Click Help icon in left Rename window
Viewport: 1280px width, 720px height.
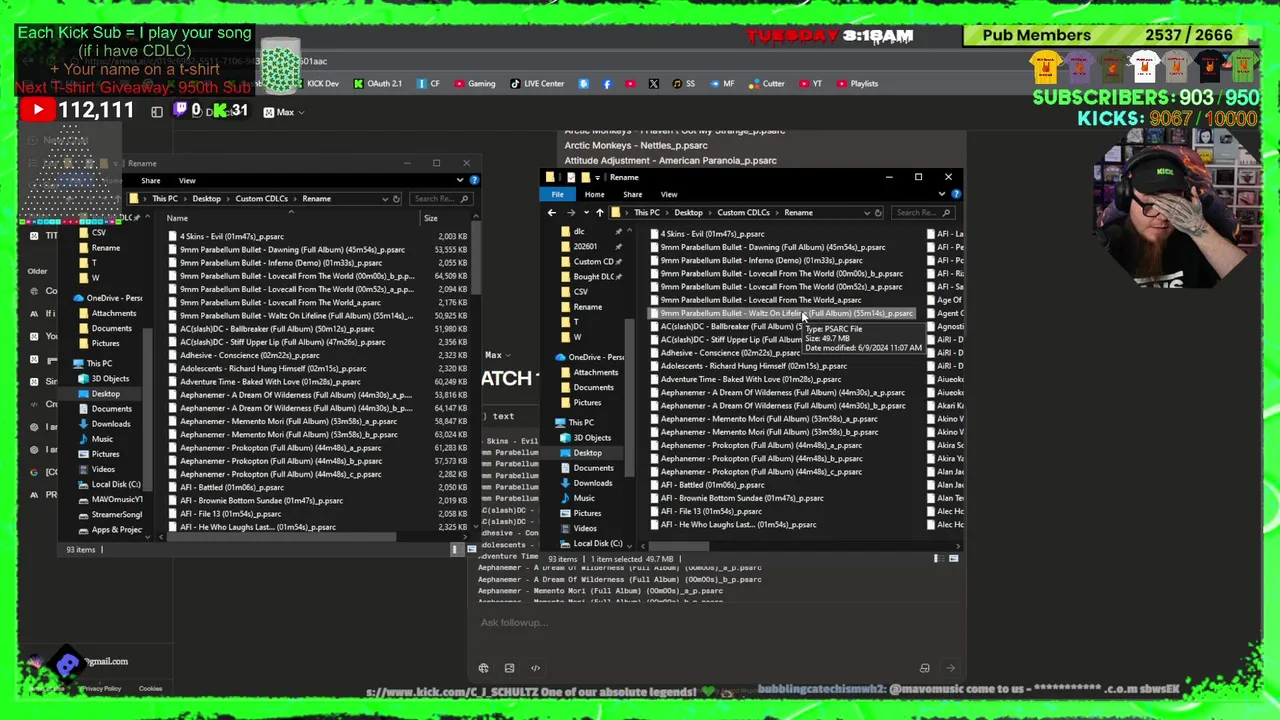click(474, 180)
